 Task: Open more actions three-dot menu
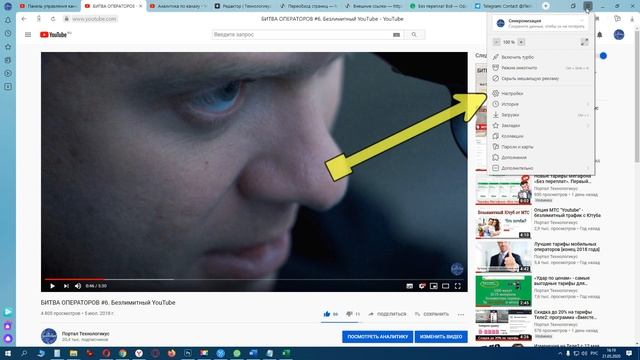point(461,314)
